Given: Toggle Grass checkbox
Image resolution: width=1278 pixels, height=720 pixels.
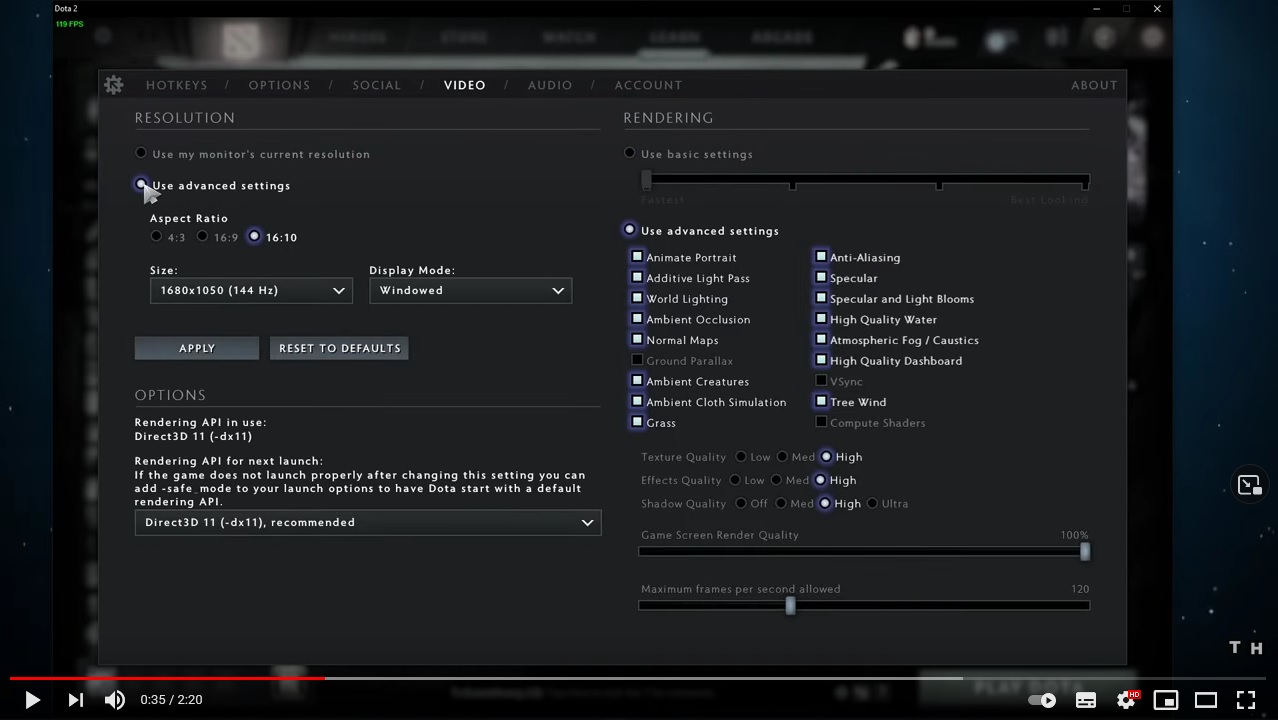Looking at the screenshot, I should coord(637,422).
